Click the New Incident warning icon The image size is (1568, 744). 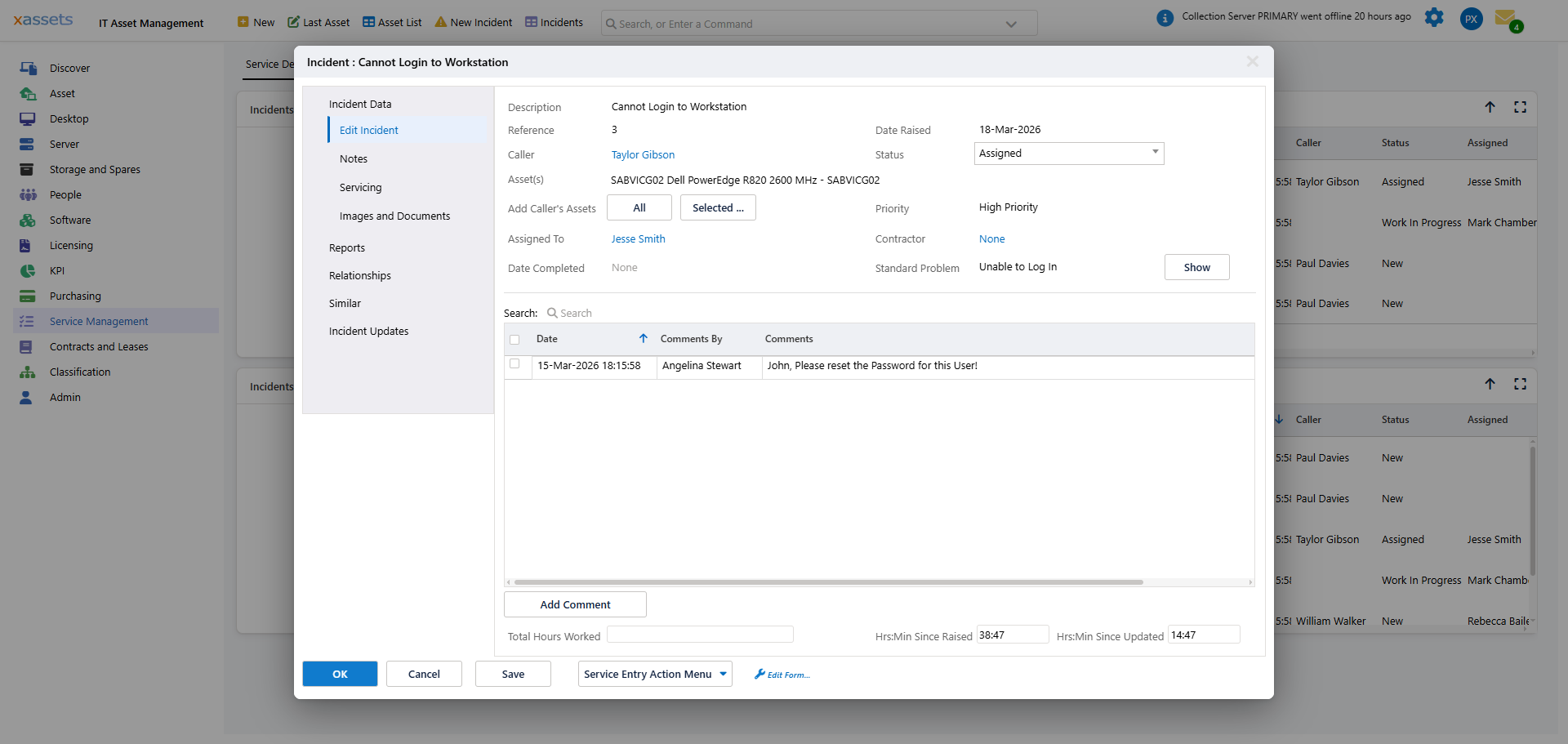[x=440, y=22]
